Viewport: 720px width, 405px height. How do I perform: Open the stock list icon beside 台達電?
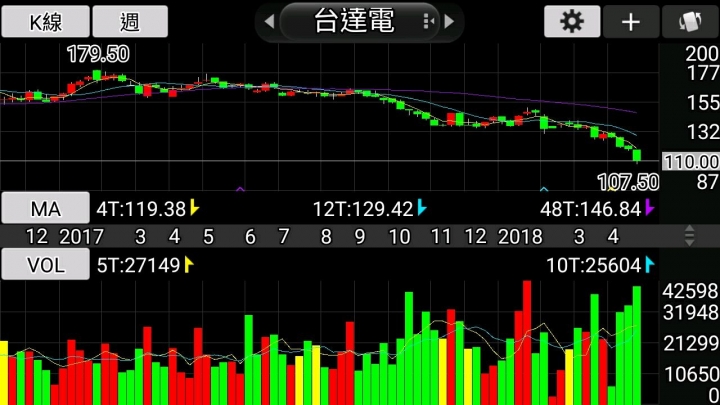point(428,21)
